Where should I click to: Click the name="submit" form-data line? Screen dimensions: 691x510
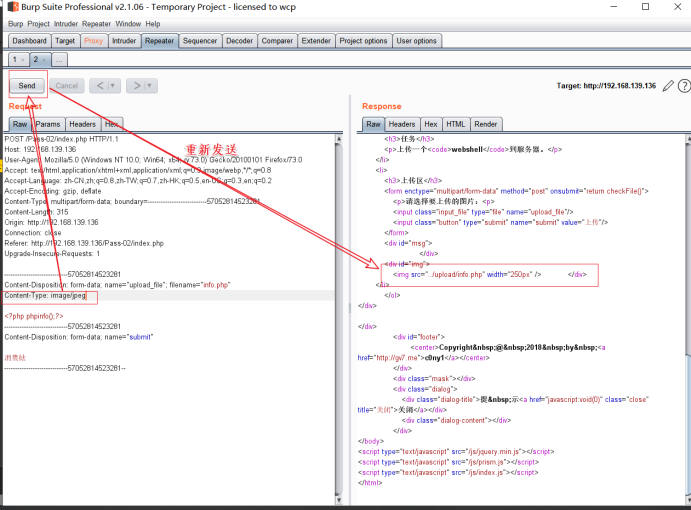tap(79, 337)
